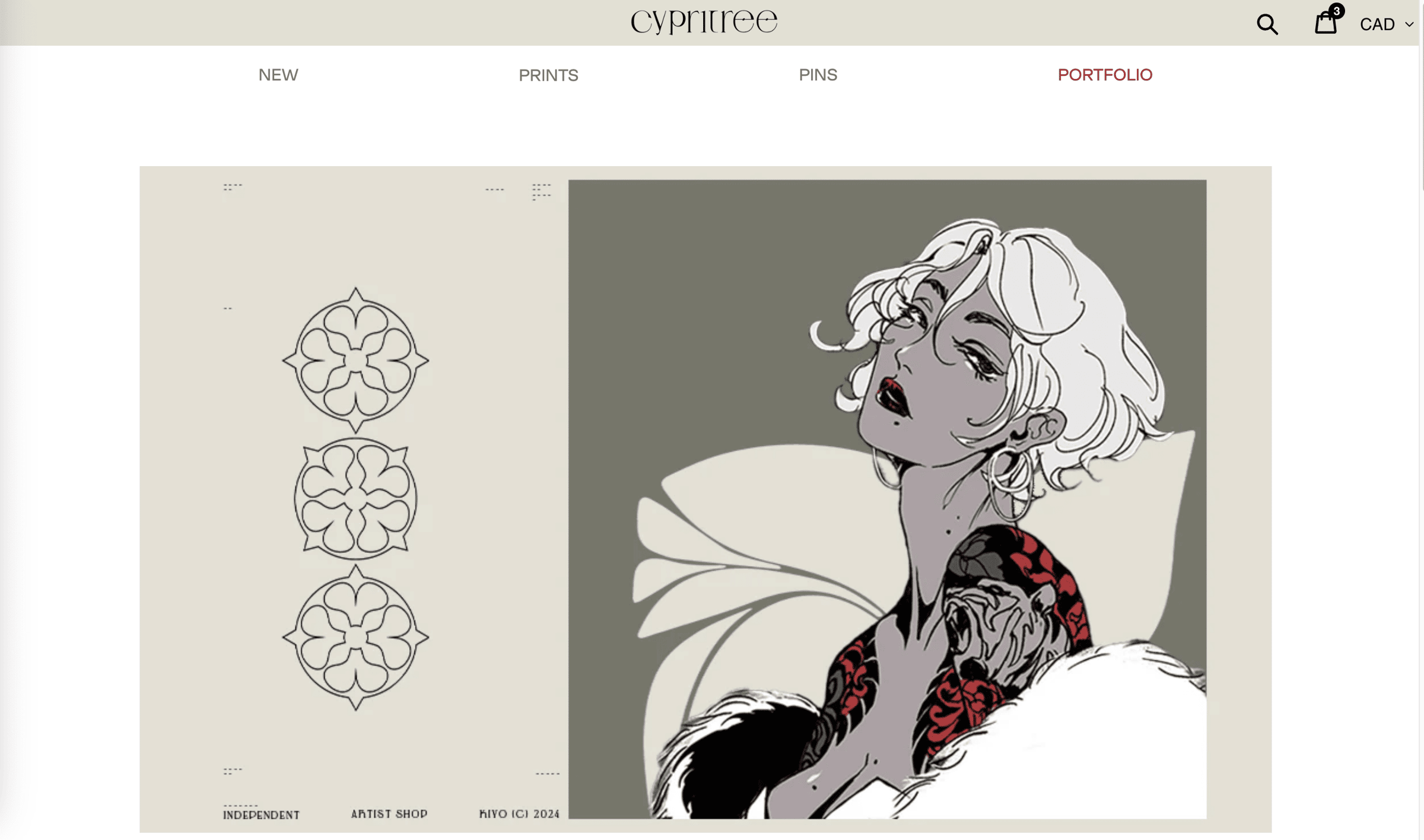Click the dotted mark above the artwork's left corner
Image resolution: width=1424 pixels, height=840 pixels.
541,192
